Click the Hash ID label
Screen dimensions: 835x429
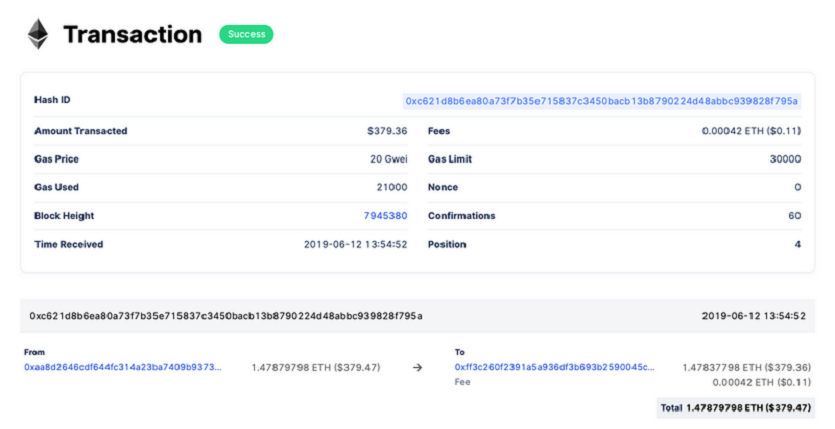[52, 100]
